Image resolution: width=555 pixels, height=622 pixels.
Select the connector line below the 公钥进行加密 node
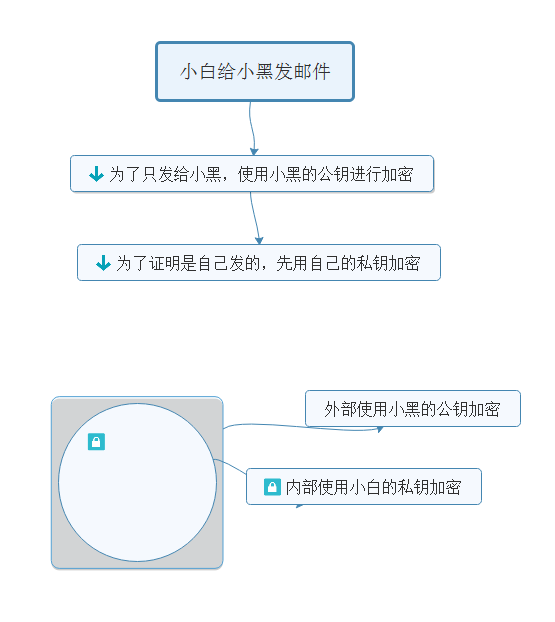tap(254, 216)
